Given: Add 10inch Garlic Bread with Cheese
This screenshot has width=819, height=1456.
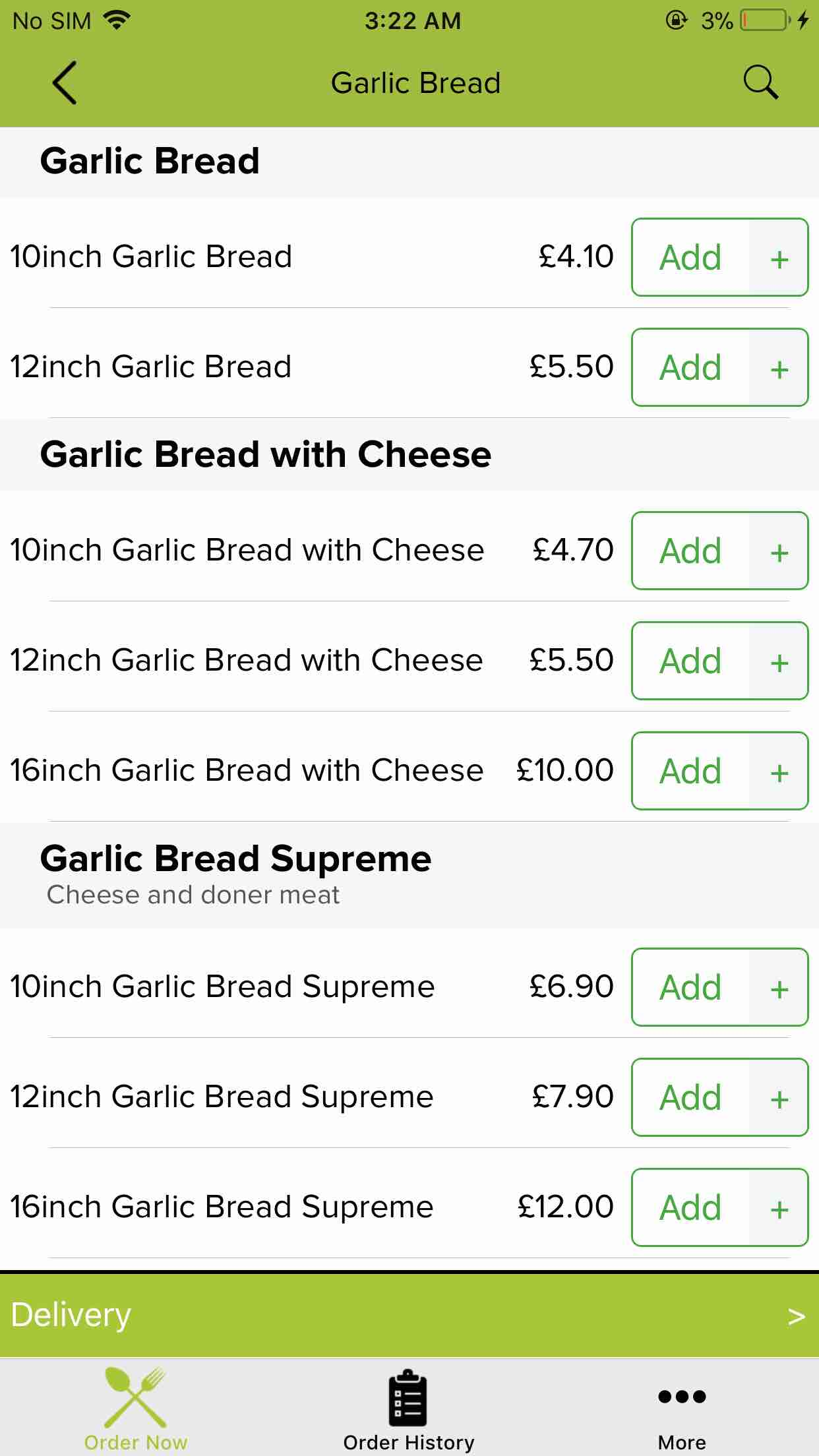Looking at the screenshot, I should [690, 551].
